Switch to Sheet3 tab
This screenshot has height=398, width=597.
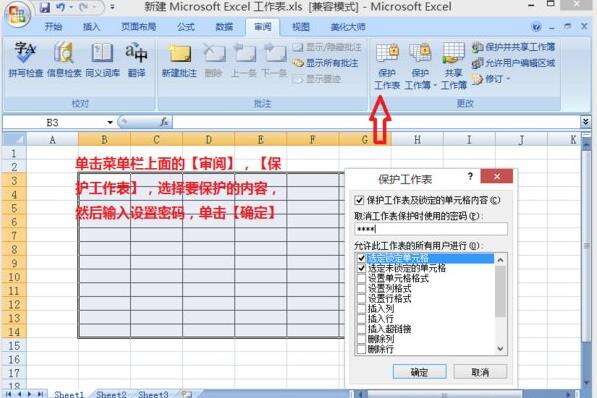pyautogui.click(x=153, y=394)
